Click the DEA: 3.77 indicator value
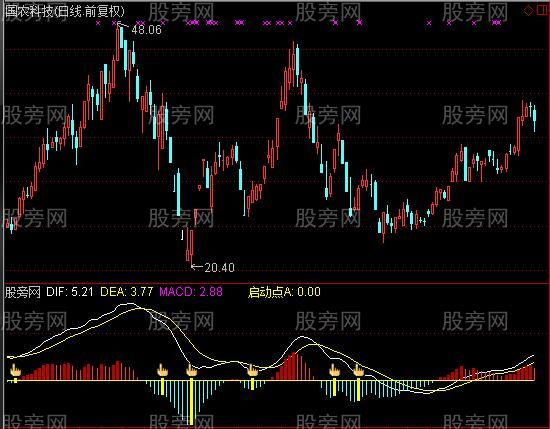Screen dimensions: 550x429 click(x=127, y=292)
